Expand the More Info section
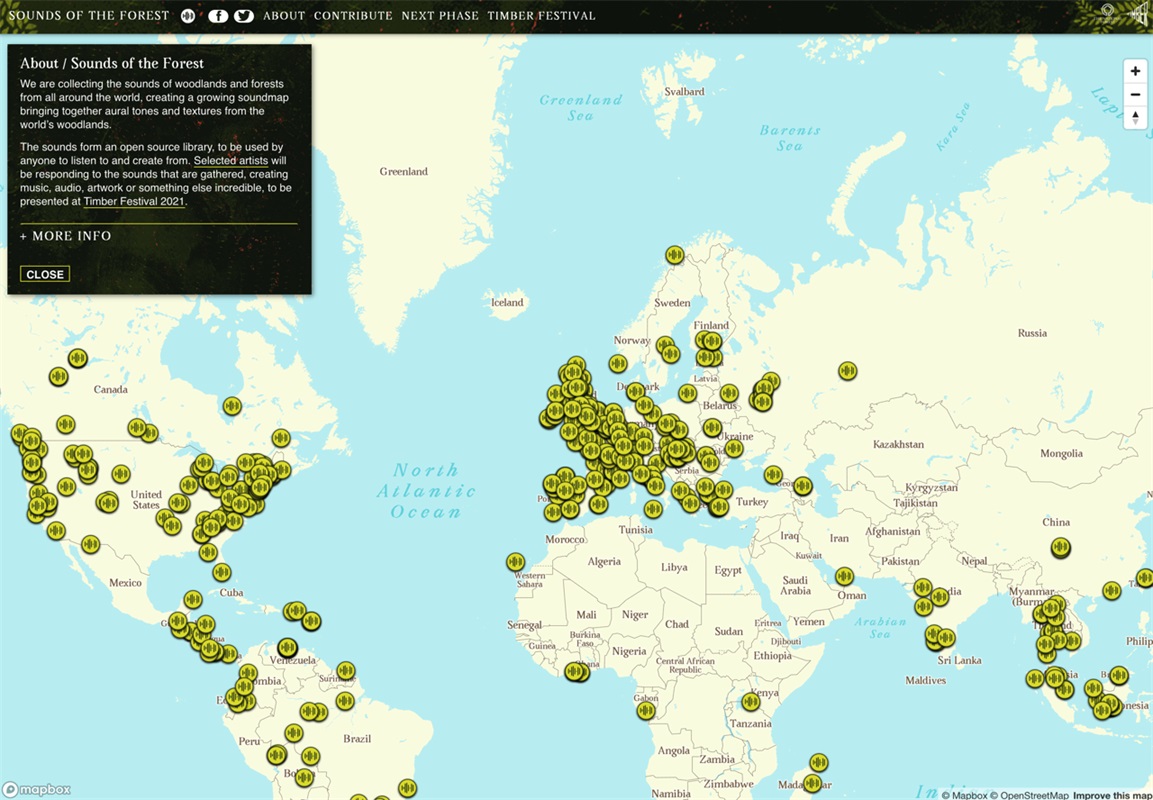Screen dimensions: 1153x800 (66, 236)
